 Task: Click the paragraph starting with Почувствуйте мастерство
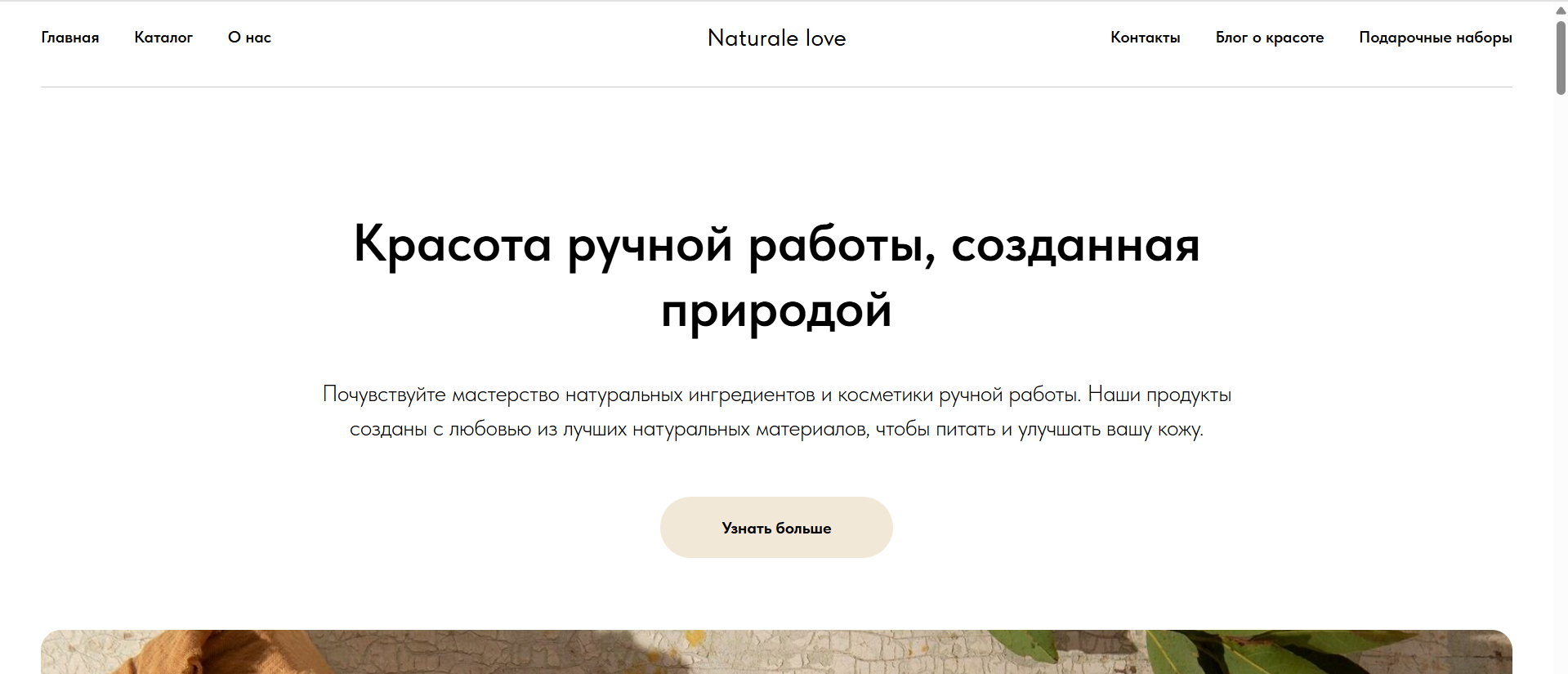tap(776, 412)
